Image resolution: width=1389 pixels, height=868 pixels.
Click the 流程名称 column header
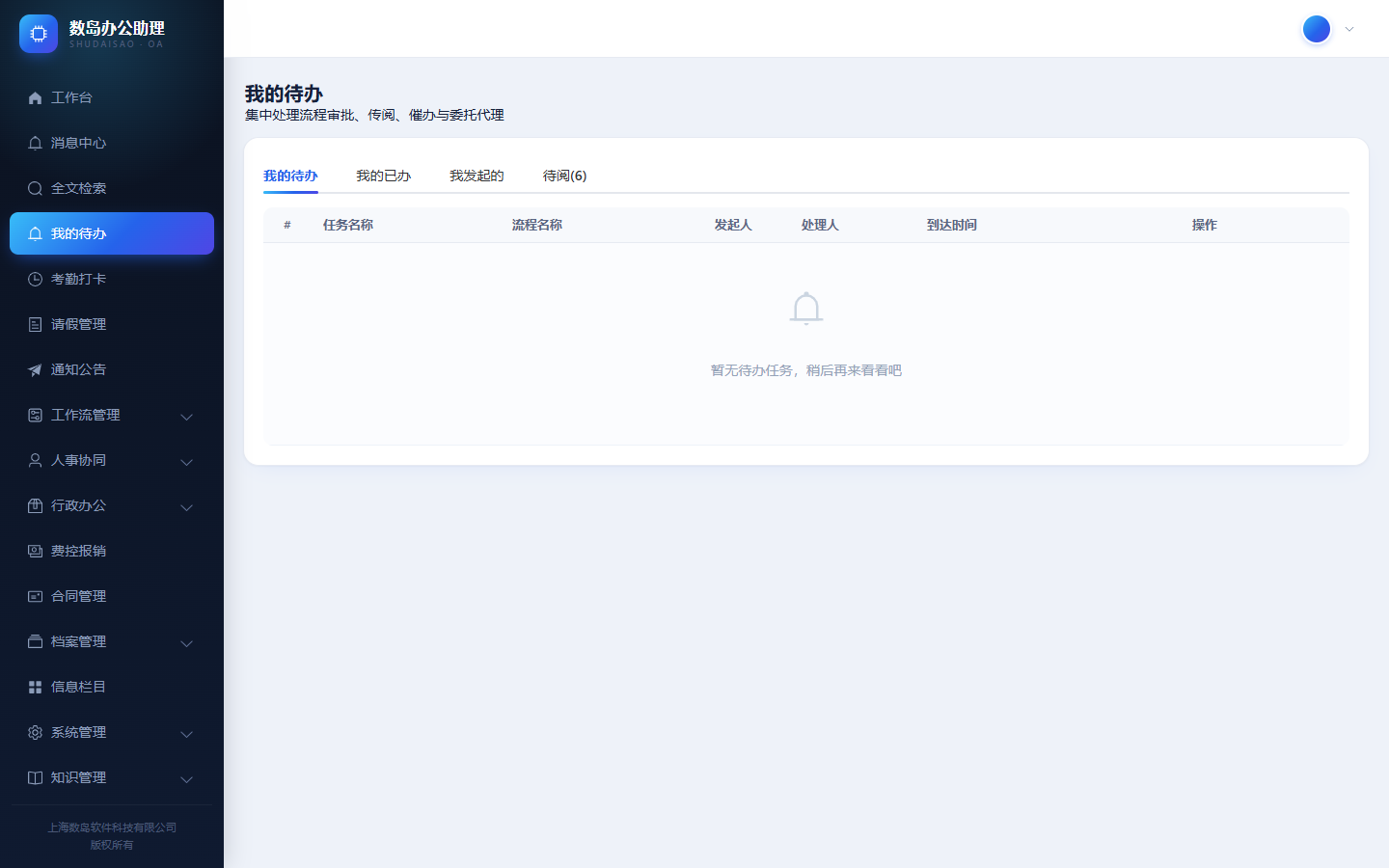537,225
